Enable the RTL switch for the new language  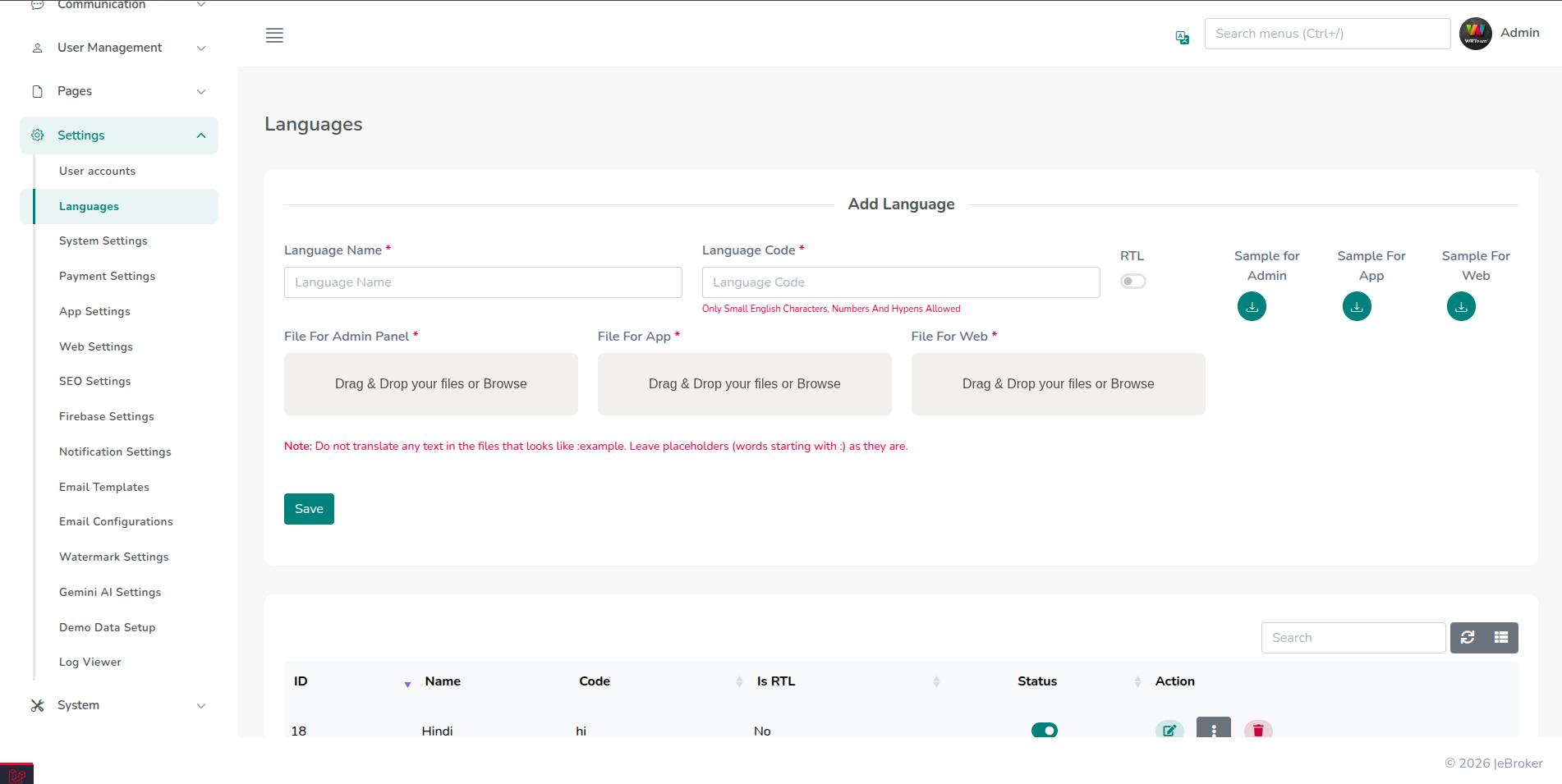click(1132, 281)
